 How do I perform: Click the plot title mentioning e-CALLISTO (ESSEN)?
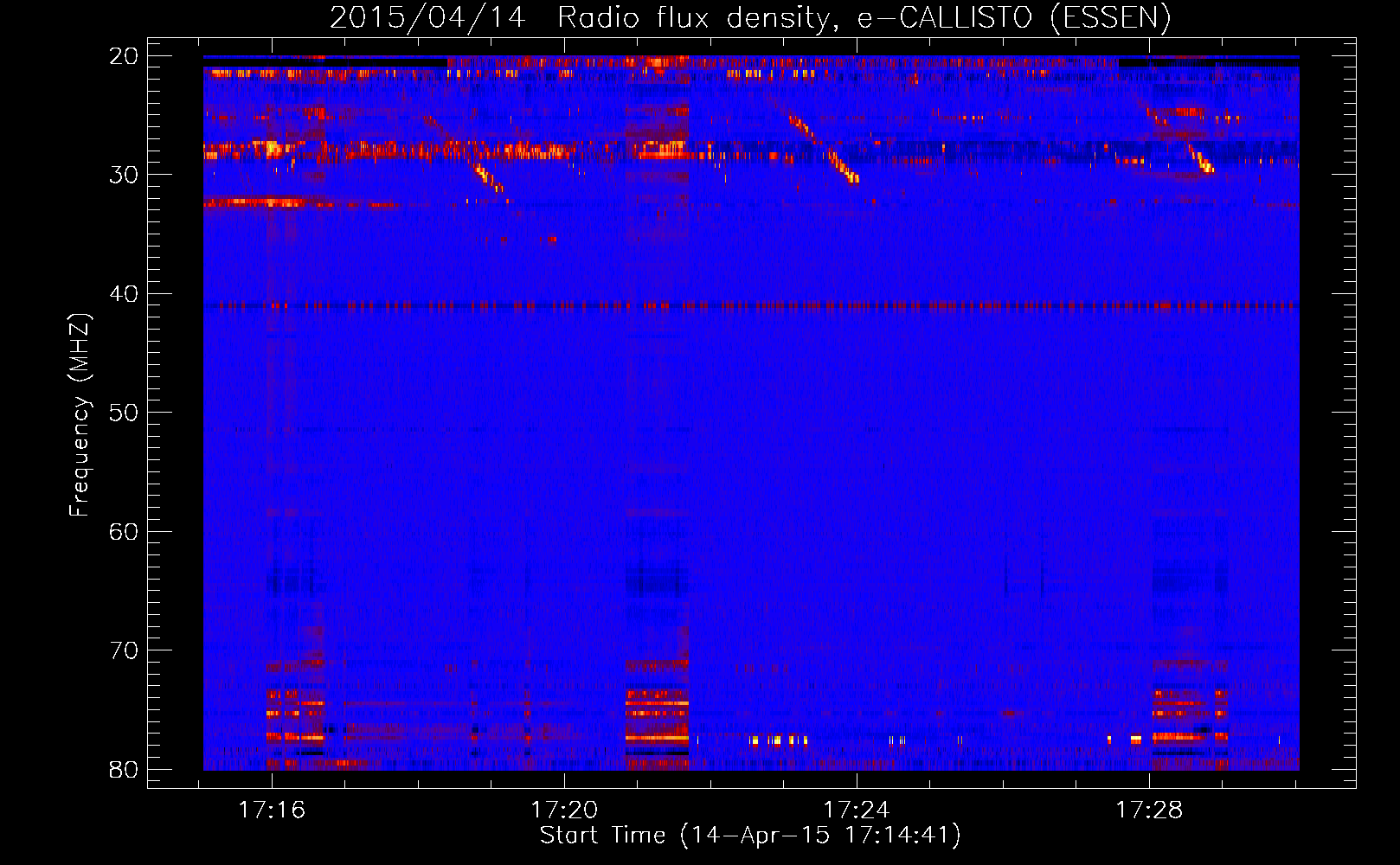[x=750, y=18]
